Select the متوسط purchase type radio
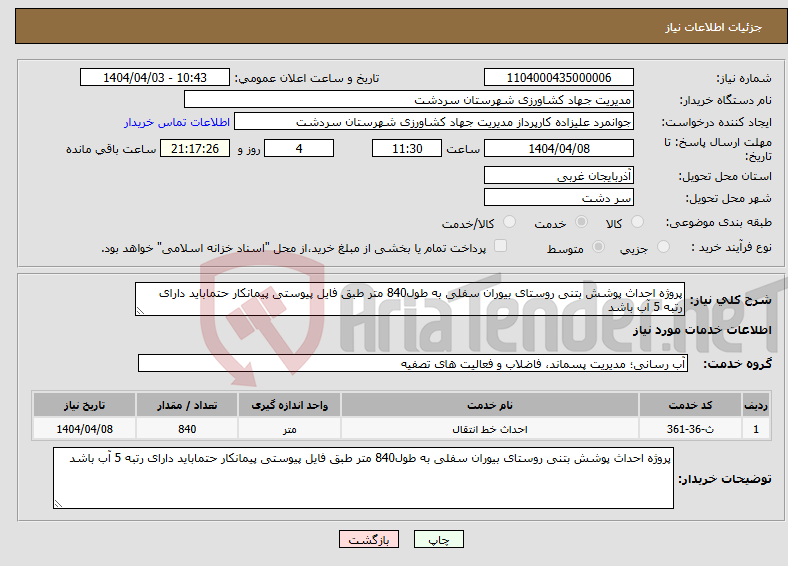 (599, 246)
